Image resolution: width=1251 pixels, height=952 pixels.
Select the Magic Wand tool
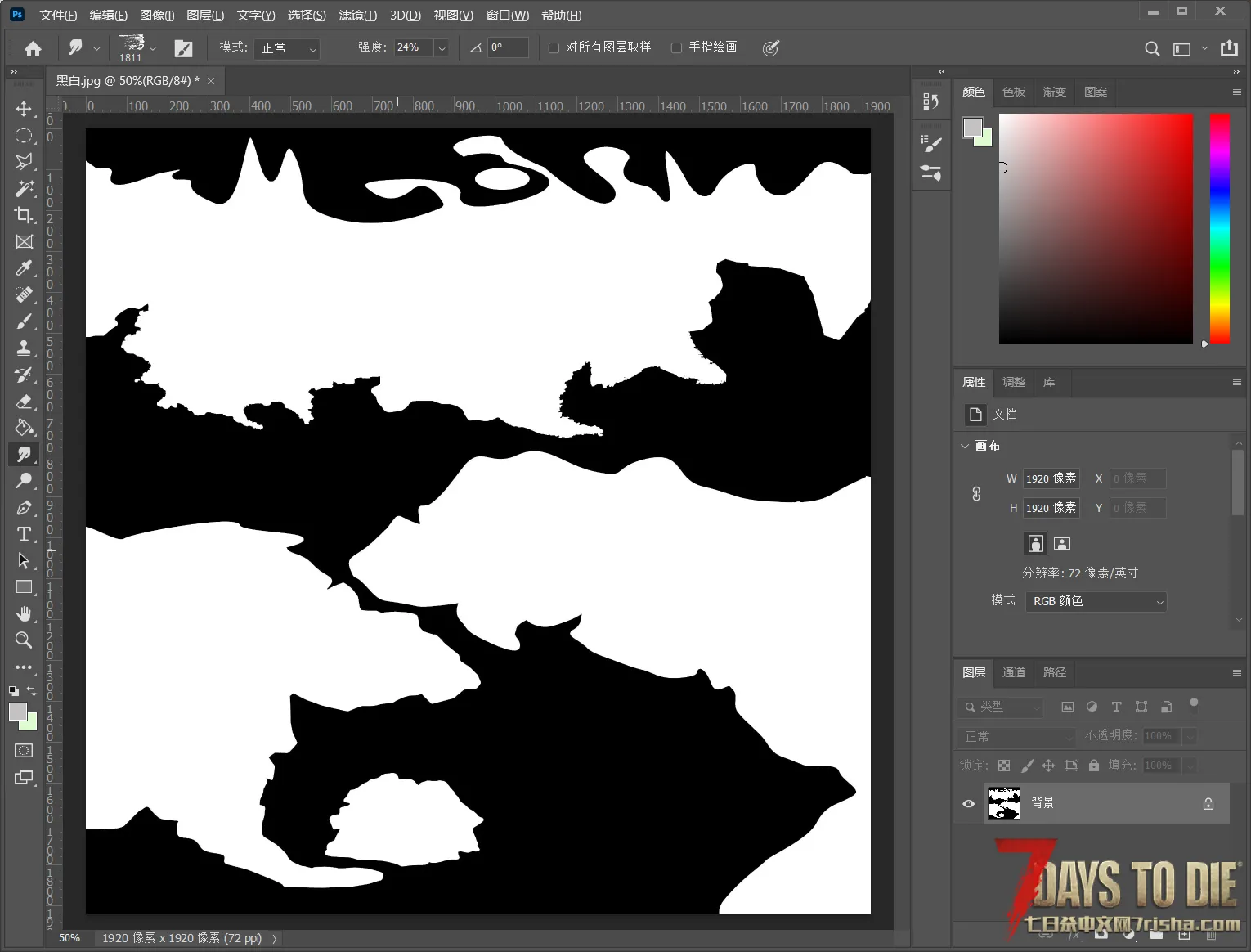coord(24,188)
